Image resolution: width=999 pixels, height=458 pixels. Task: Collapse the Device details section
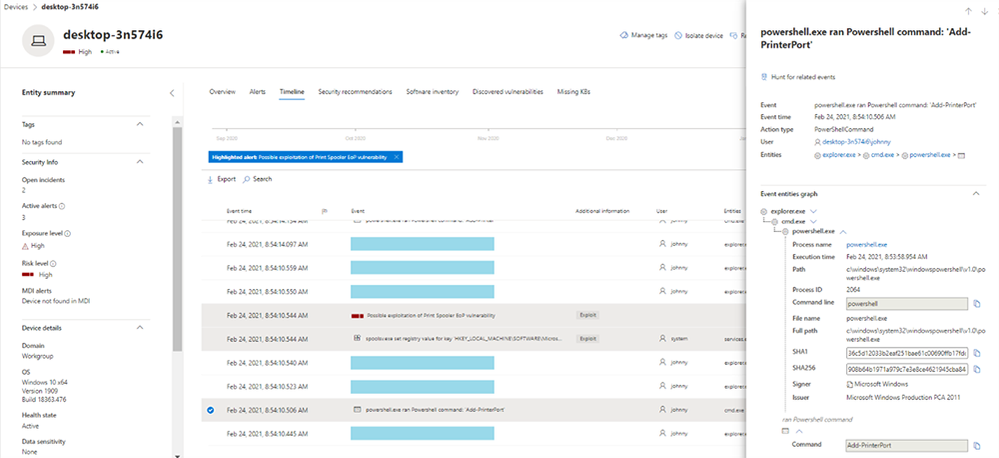click(x=140, y=328)
